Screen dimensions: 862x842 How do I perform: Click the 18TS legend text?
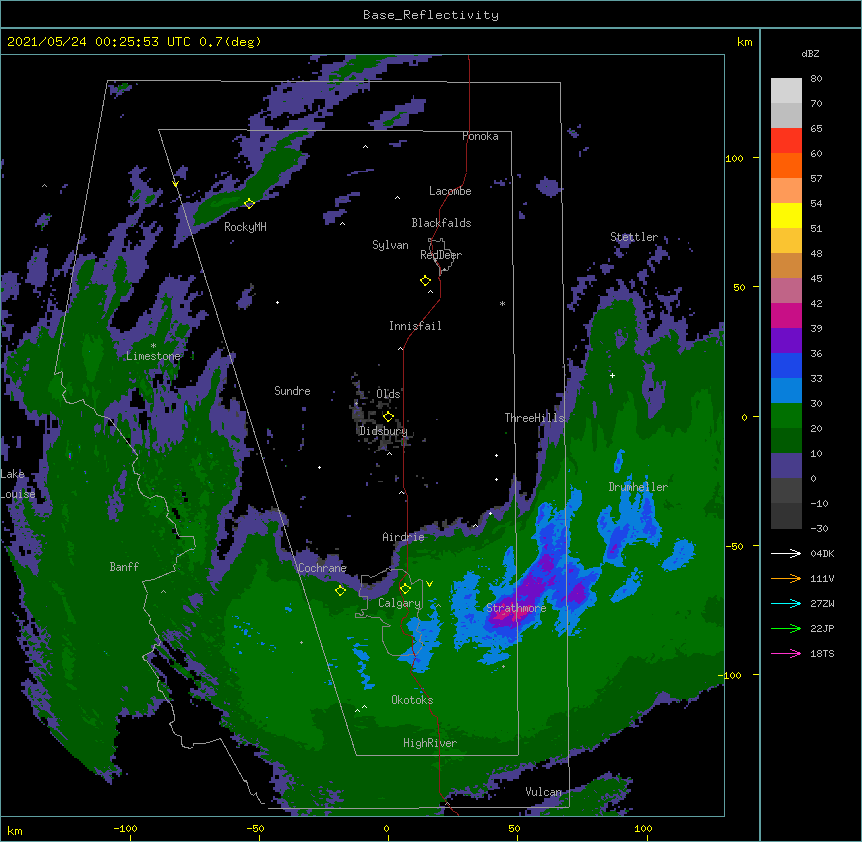click(822, 653)
